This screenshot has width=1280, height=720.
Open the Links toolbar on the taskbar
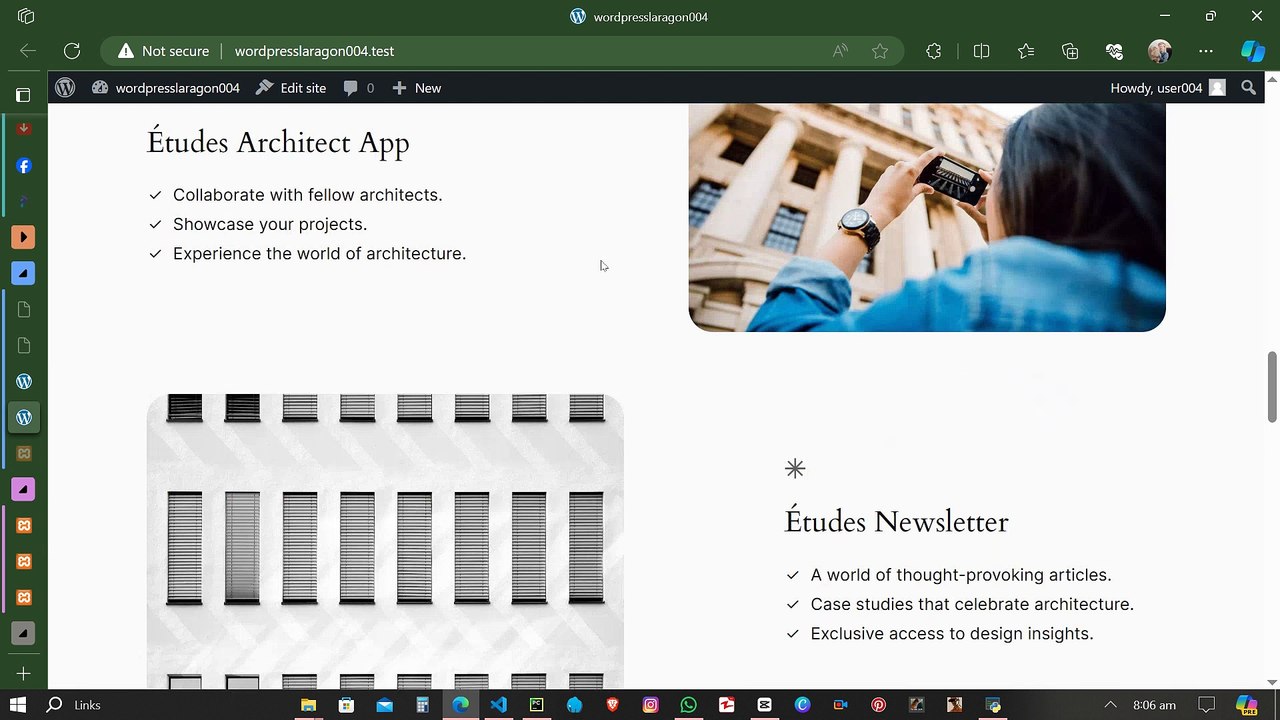tap(87, 705)
